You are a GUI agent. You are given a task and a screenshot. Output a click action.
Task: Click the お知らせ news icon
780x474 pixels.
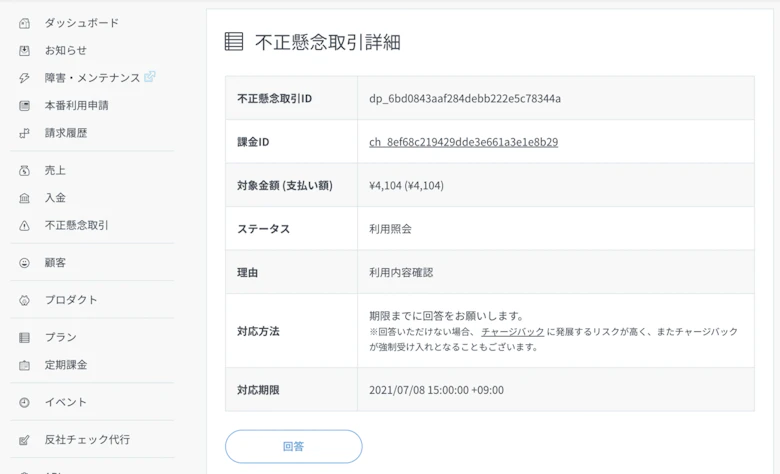[25, 50]
